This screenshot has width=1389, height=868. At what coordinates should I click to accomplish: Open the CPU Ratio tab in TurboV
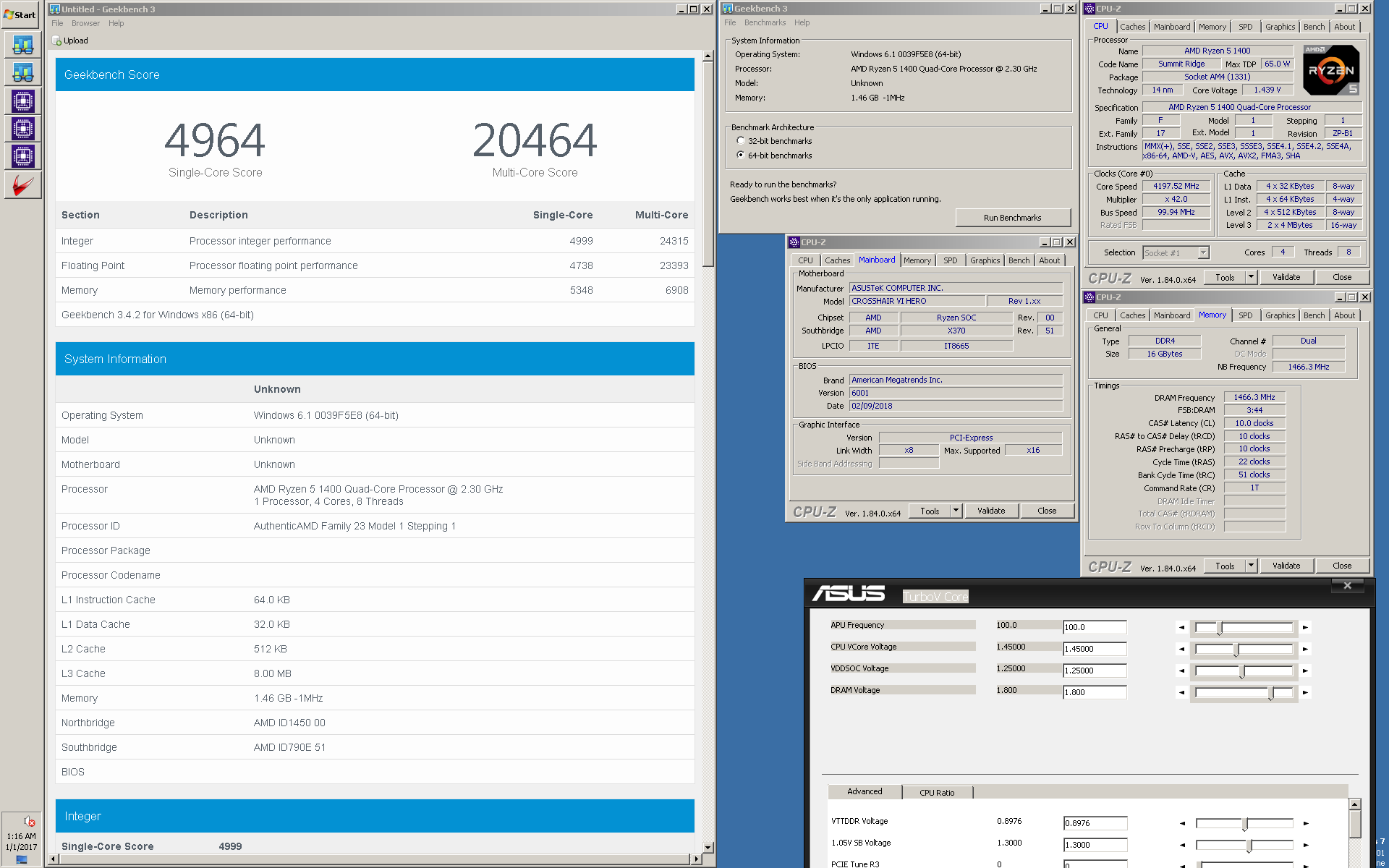(x=937, y=793)
